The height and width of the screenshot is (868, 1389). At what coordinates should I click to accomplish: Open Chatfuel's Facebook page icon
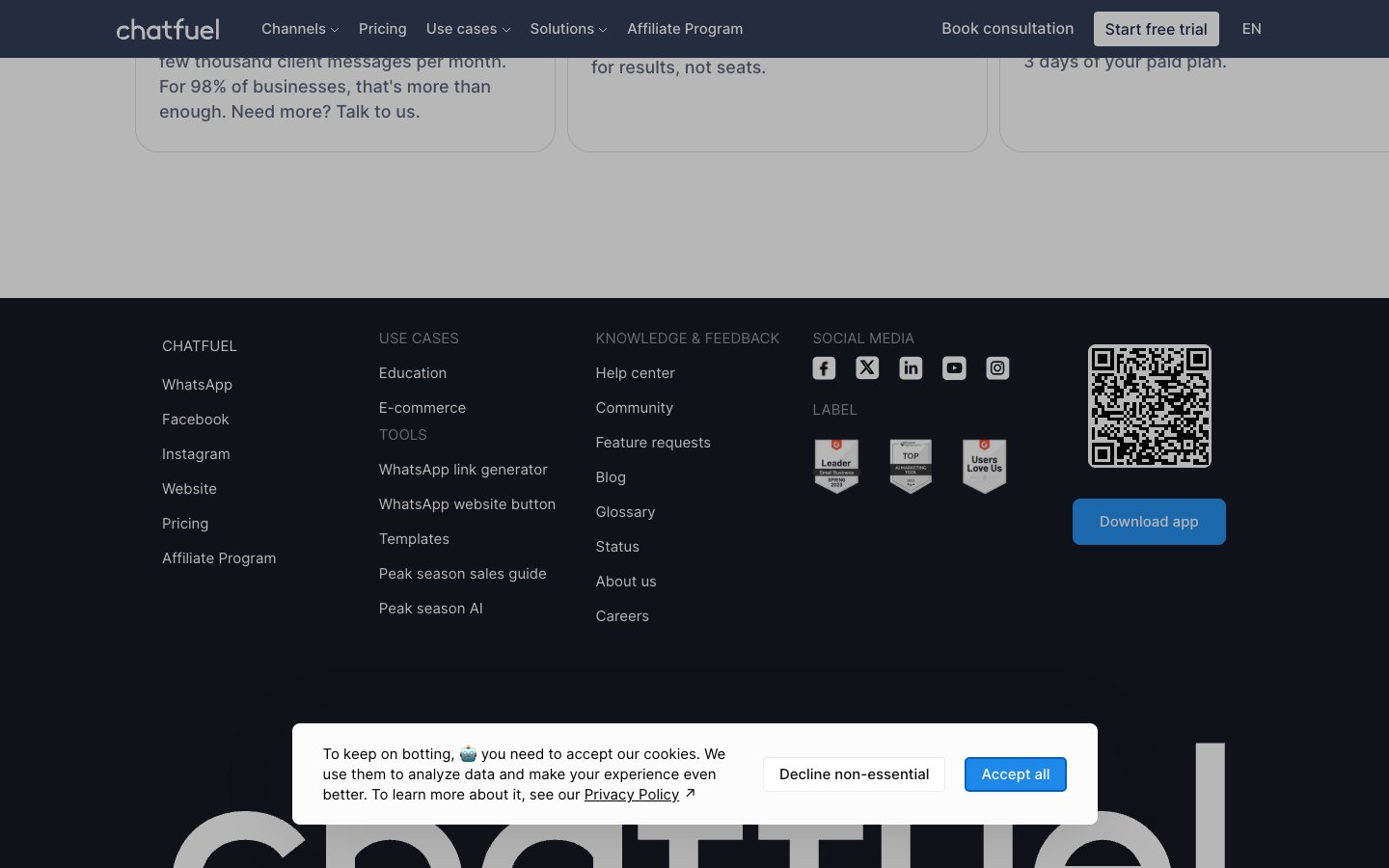click(x=824, y=367)
